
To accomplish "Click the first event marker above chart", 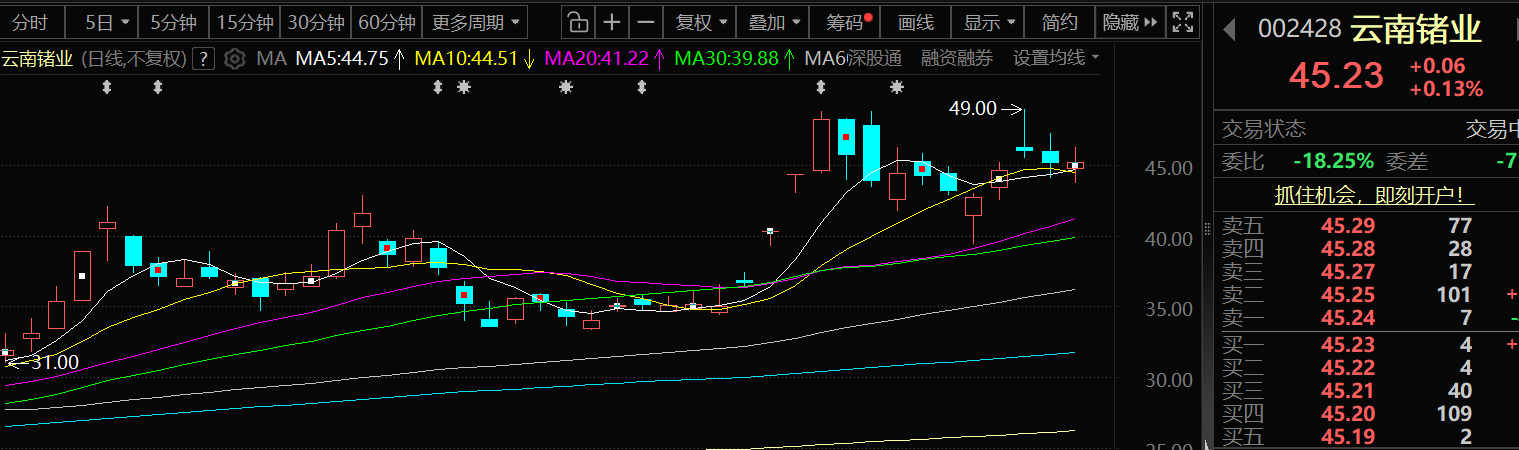I will [107, 88].
